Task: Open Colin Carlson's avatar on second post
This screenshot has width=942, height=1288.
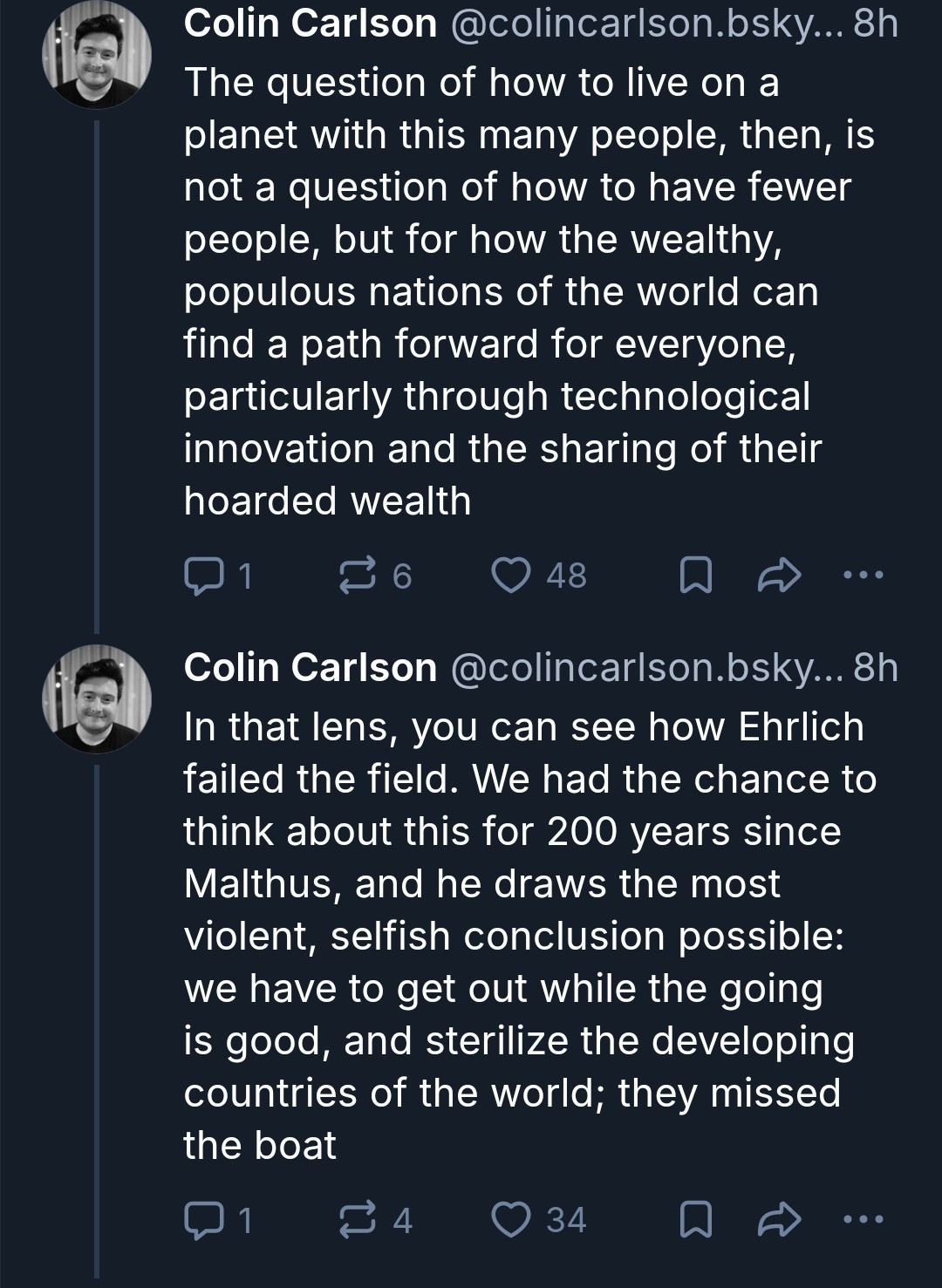Action: (x=97, y=699)
